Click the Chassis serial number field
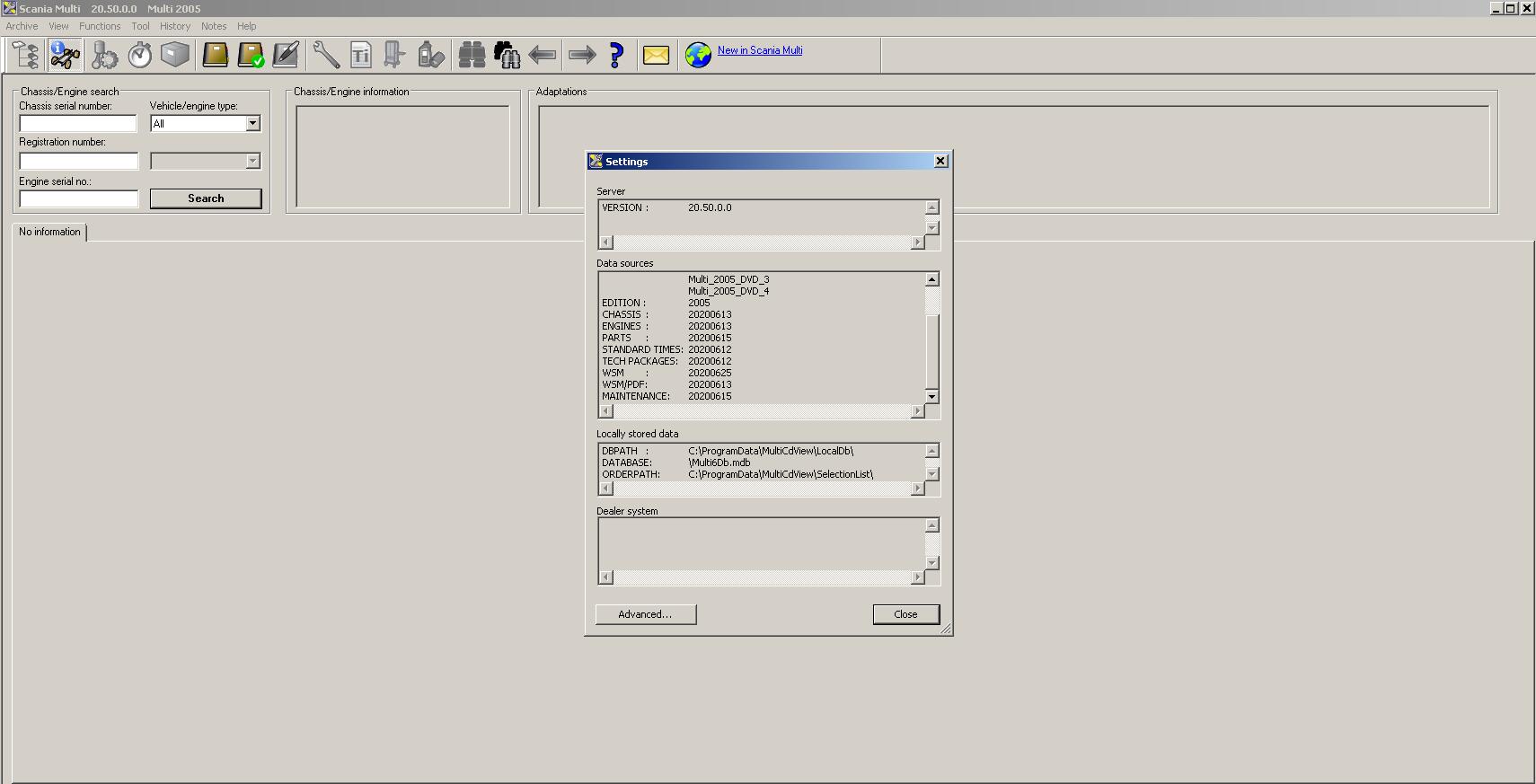The width and height of the screenshot is (1536, 784). click(79, 123)
